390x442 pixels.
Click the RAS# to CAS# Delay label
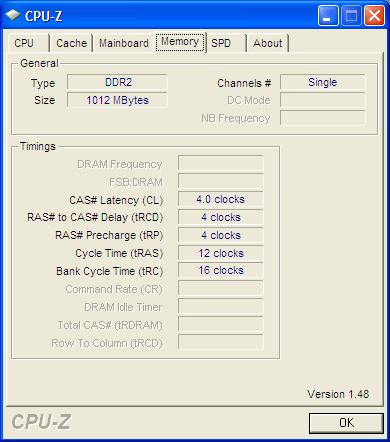[95, 217]
